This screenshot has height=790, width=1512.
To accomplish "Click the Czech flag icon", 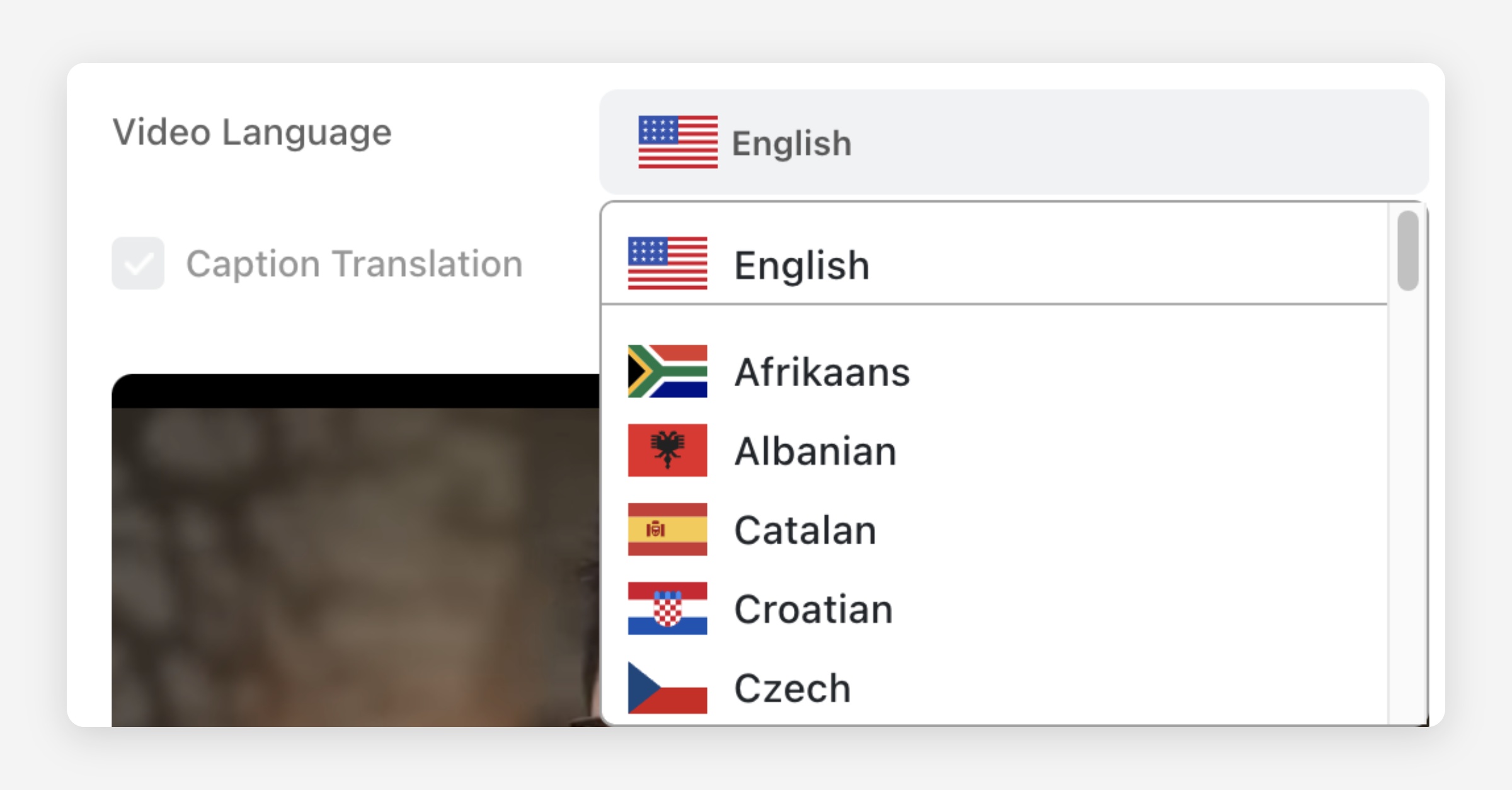I will click(667, 687).
